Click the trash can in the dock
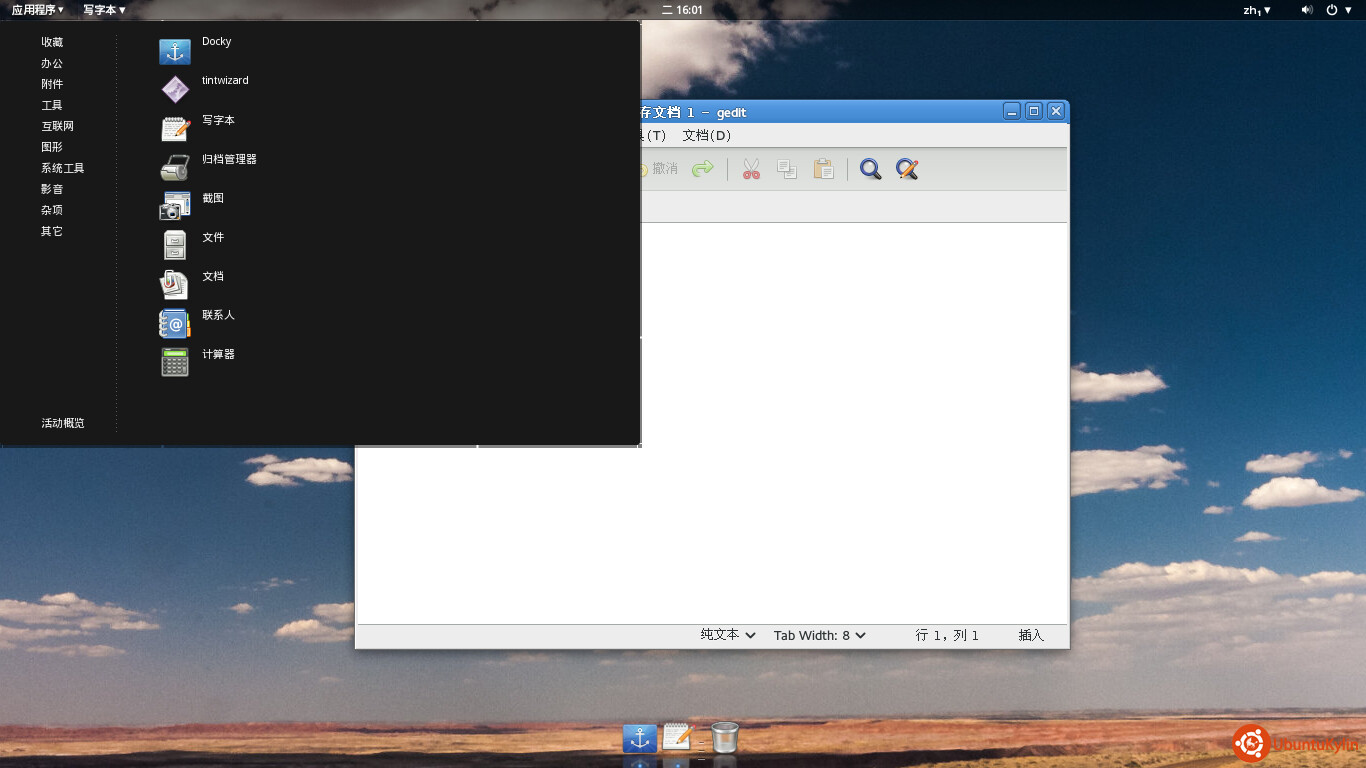The width and height of the screenshot is (1366, 768). [724, 738]
